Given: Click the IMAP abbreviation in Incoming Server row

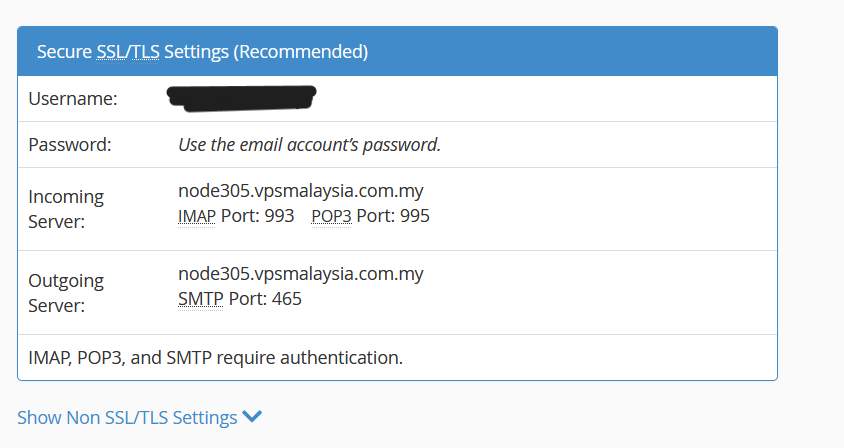Looking at the screenshot, I should [197, 215].
